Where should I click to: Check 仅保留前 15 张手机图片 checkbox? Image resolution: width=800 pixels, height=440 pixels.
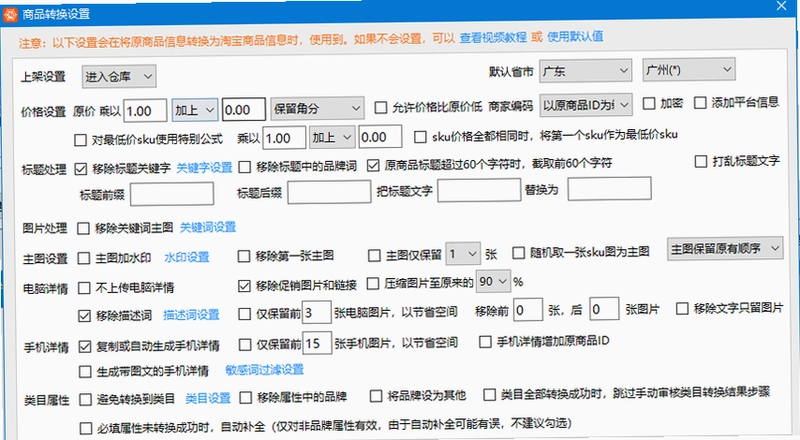point(245,345)
